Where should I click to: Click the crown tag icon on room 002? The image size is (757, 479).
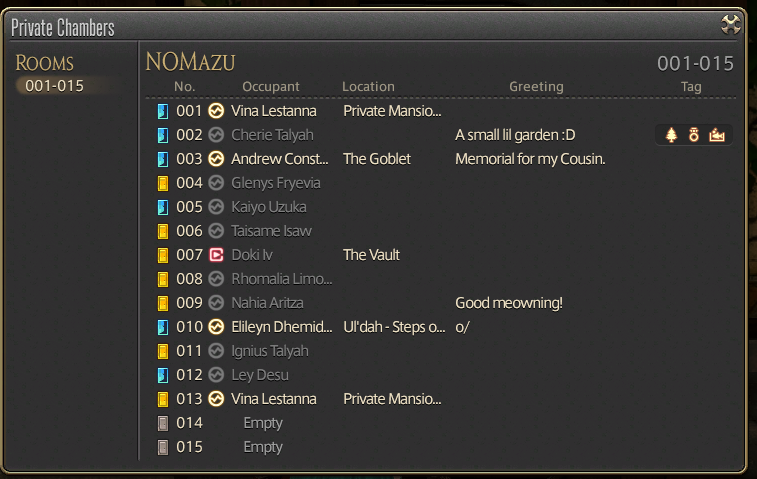point(717,135)
